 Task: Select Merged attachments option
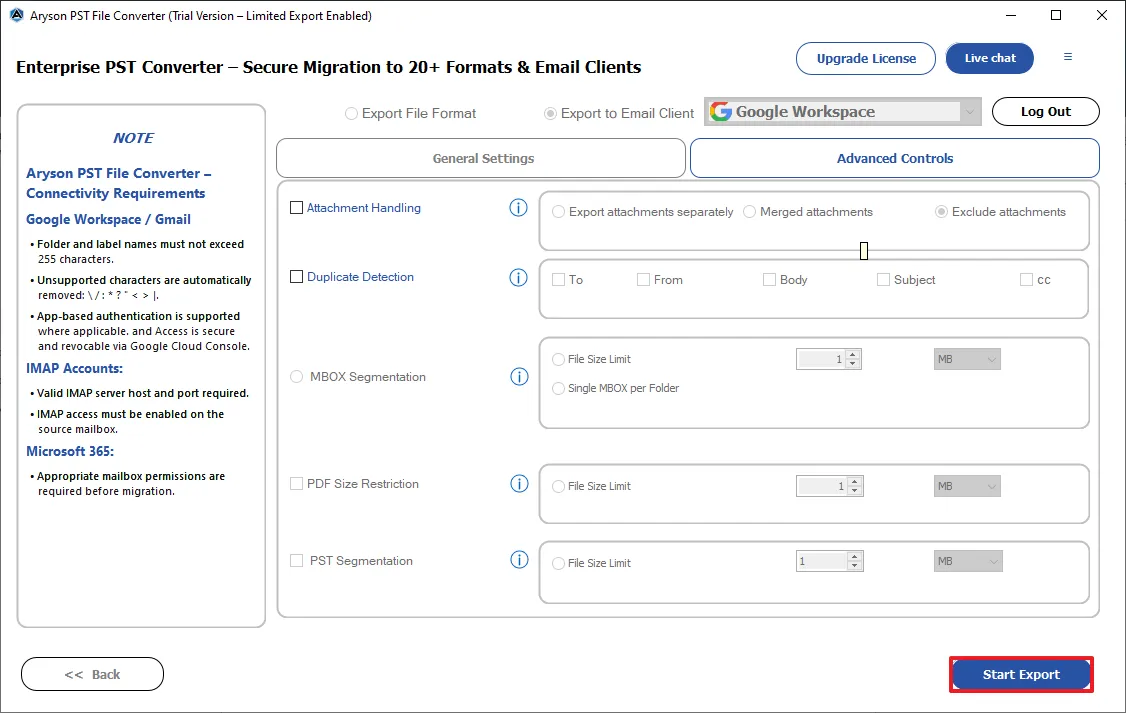click(x=749, y=212)
